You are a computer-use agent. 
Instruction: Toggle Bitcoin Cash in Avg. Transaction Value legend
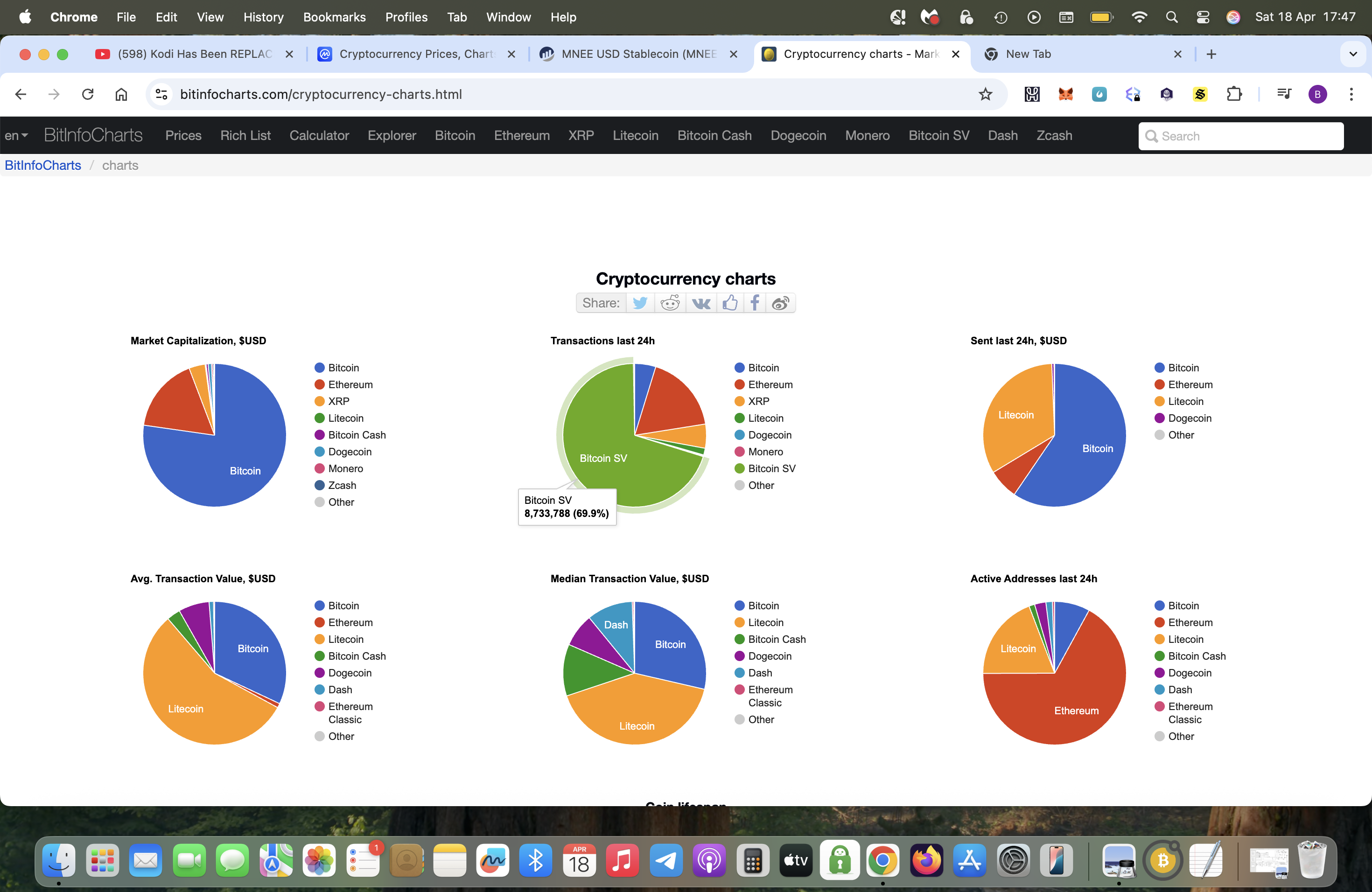point(350,656)
